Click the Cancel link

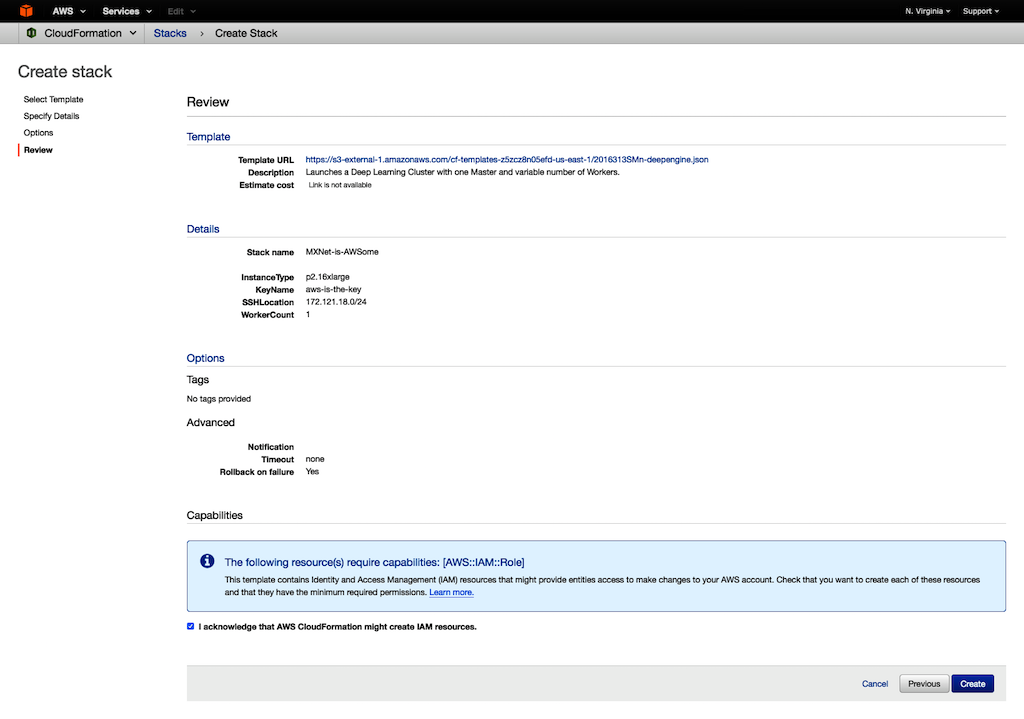tap(875, 684)
